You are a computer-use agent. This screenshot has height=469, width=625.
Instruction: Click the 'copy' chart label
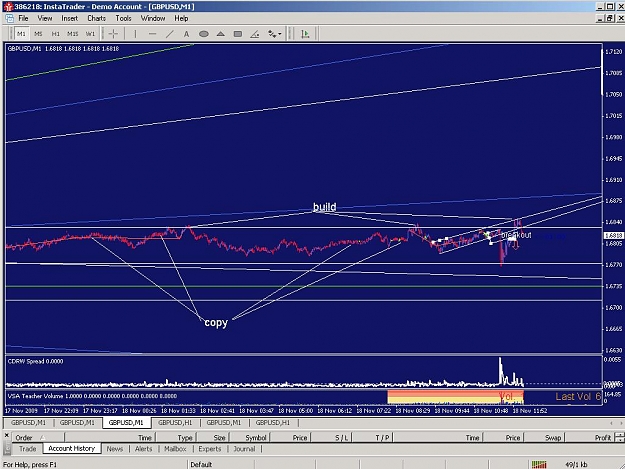(x=216, y=322)
